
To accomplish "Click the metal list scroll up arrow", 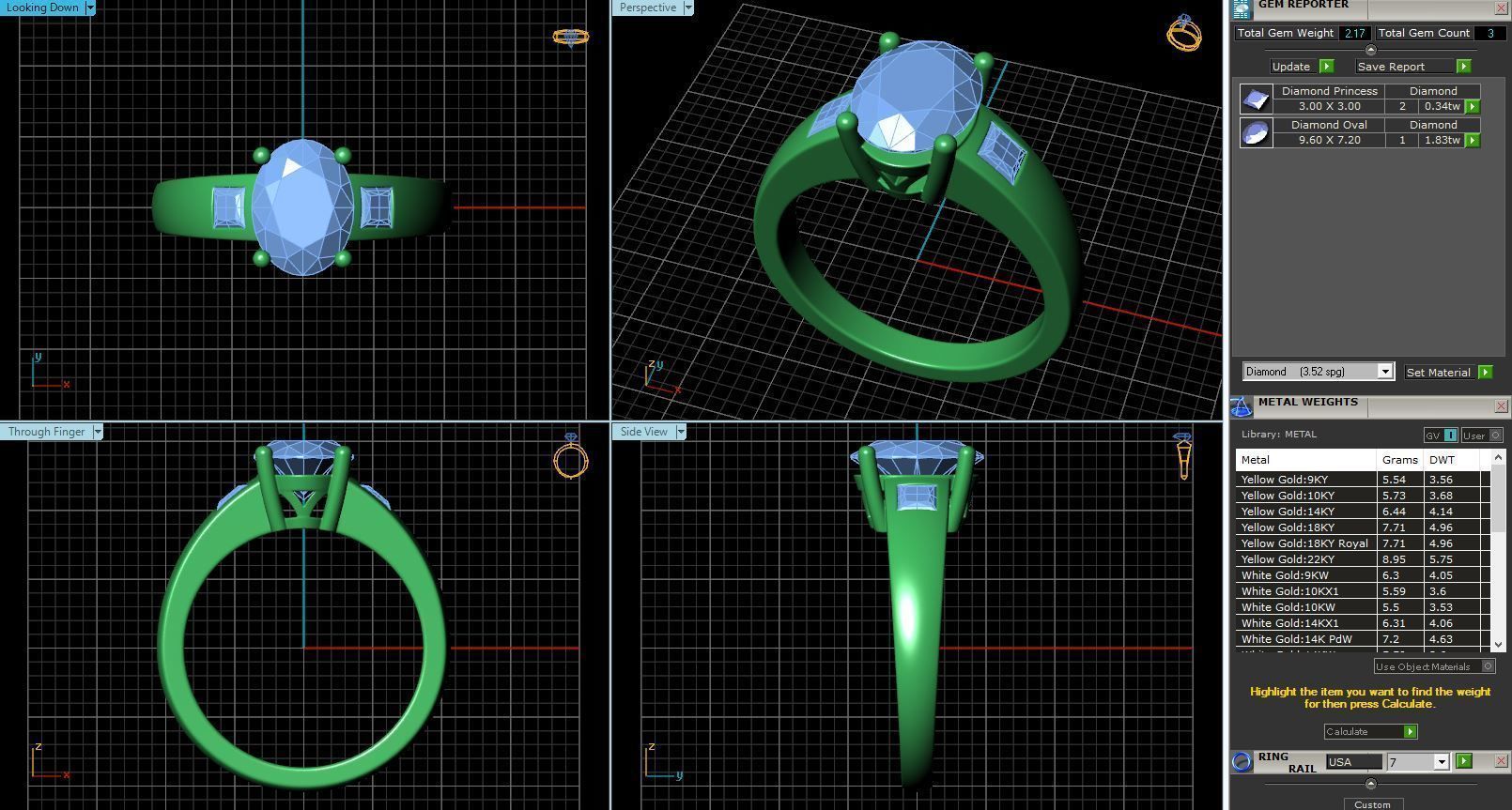I will click(x=1498, y=457).
